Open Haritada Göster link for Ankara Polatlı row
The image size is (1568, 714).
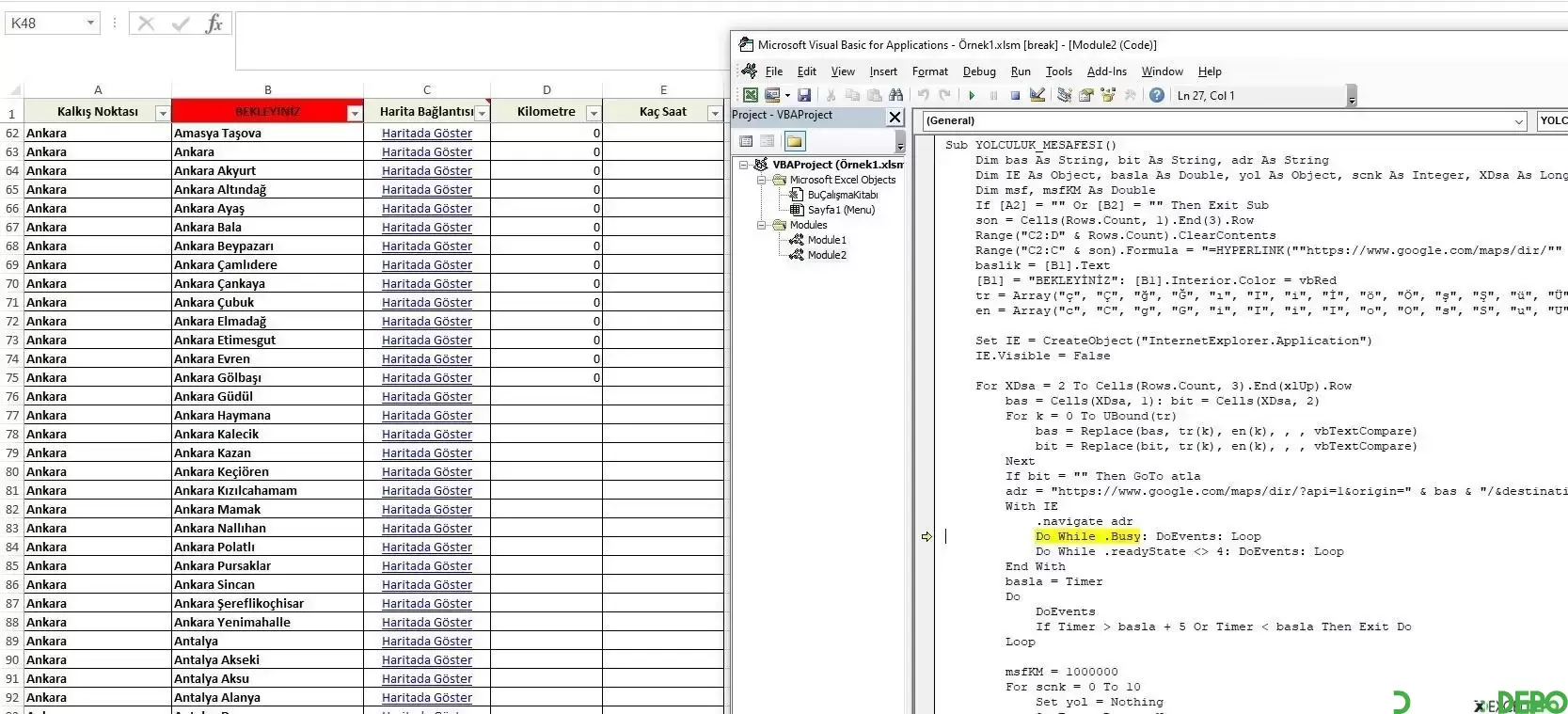[427, 547]
